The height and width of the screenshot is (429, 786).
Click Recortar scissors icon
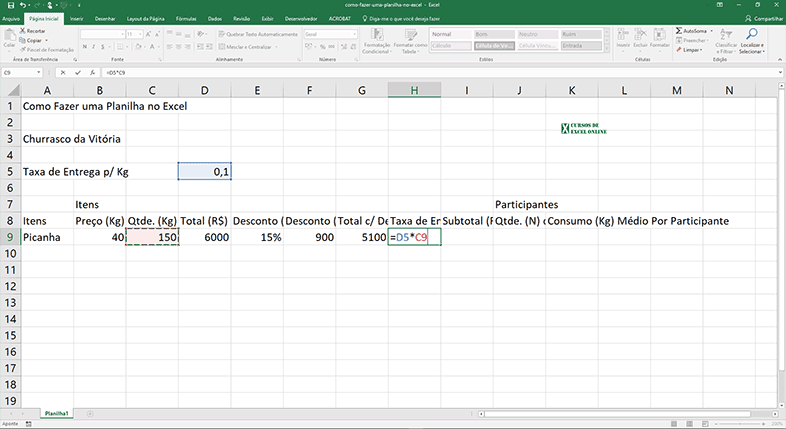click(x=23, y=31)
